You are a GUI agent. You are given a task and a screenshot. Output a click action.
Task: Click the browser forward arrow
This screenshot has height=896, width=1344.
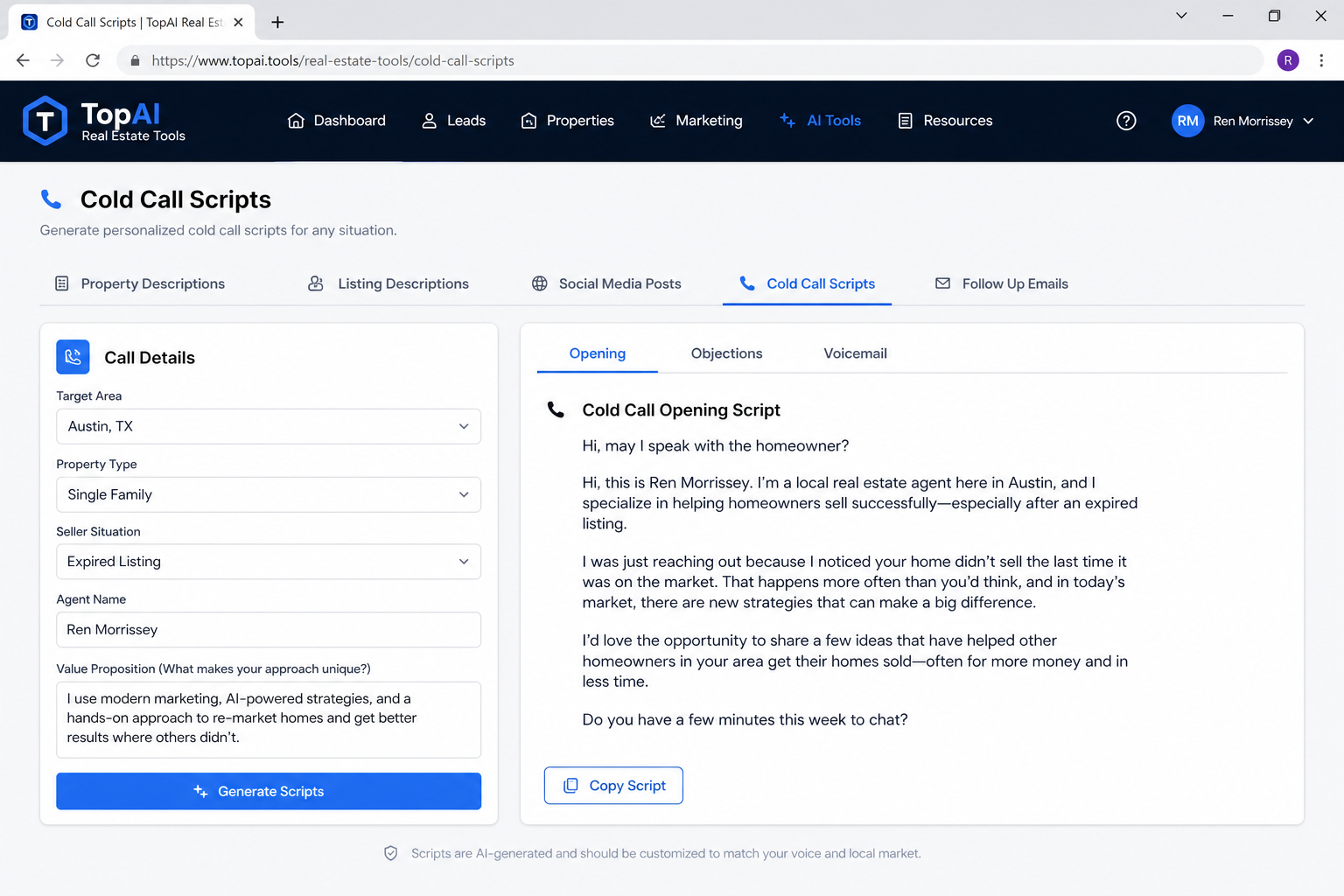coord(58,60)
